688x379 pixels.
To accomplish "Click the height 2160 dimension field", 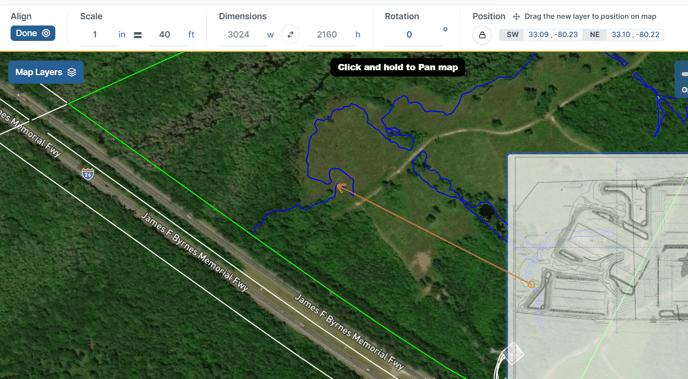I will point(327,35).
